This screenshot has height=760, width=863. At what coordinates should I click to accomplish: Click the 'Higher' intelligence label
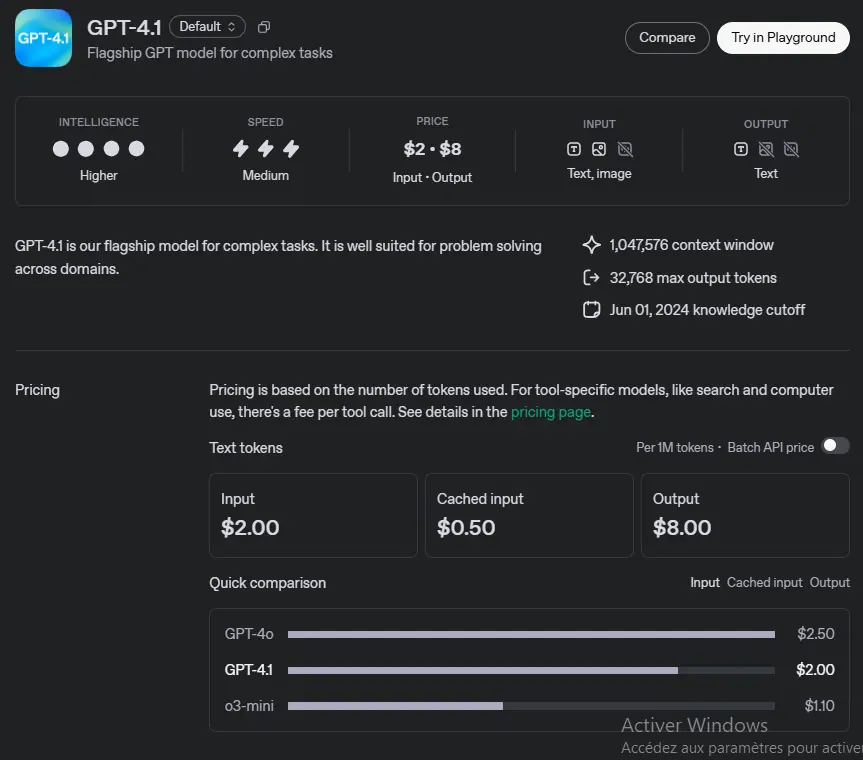click(99, 176)
